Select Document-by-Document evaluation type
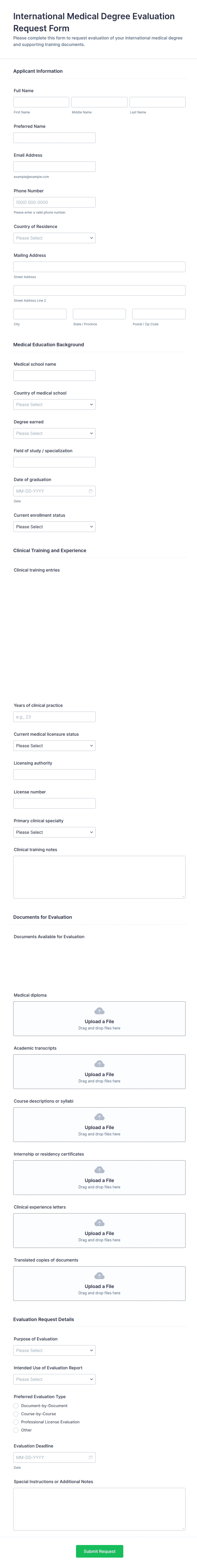This screenshot has width=197, height=1568. pyautogui.click(x=16, y=1406)
